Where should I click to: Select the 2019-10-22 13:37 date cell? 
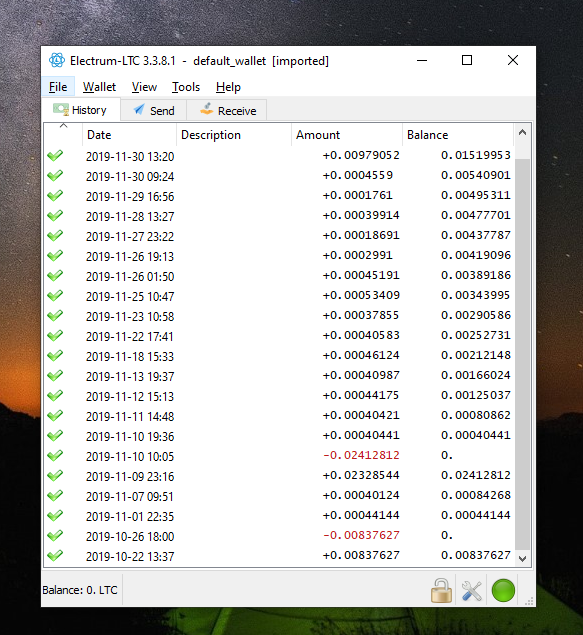(130, 556)
